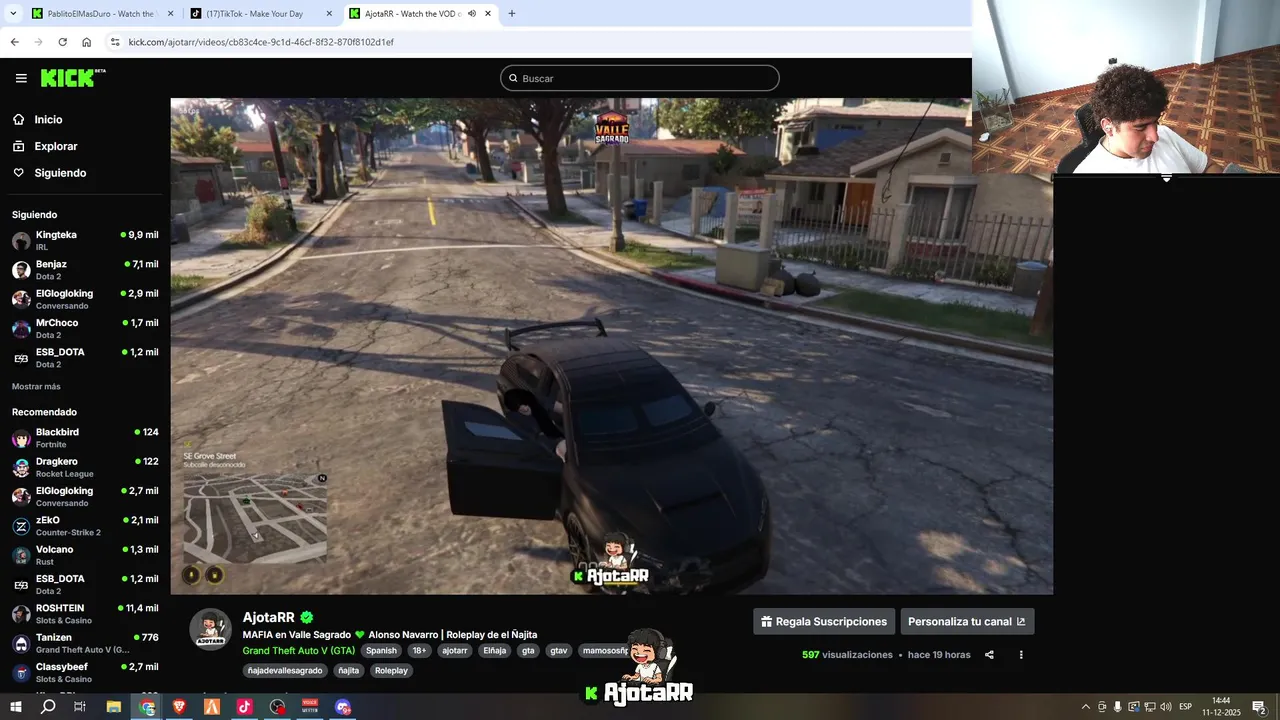Screen dimensions: 1280x720
Task: Open the volume tray icon
Action: (x=1165, y=707)
